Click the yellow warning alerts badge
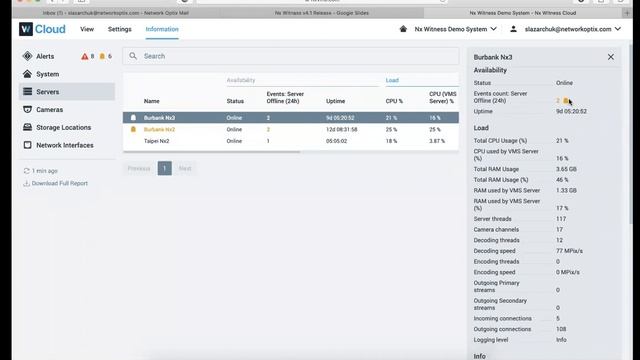The width and height of the screenshot is (640, 360). [x=102, y=56]
